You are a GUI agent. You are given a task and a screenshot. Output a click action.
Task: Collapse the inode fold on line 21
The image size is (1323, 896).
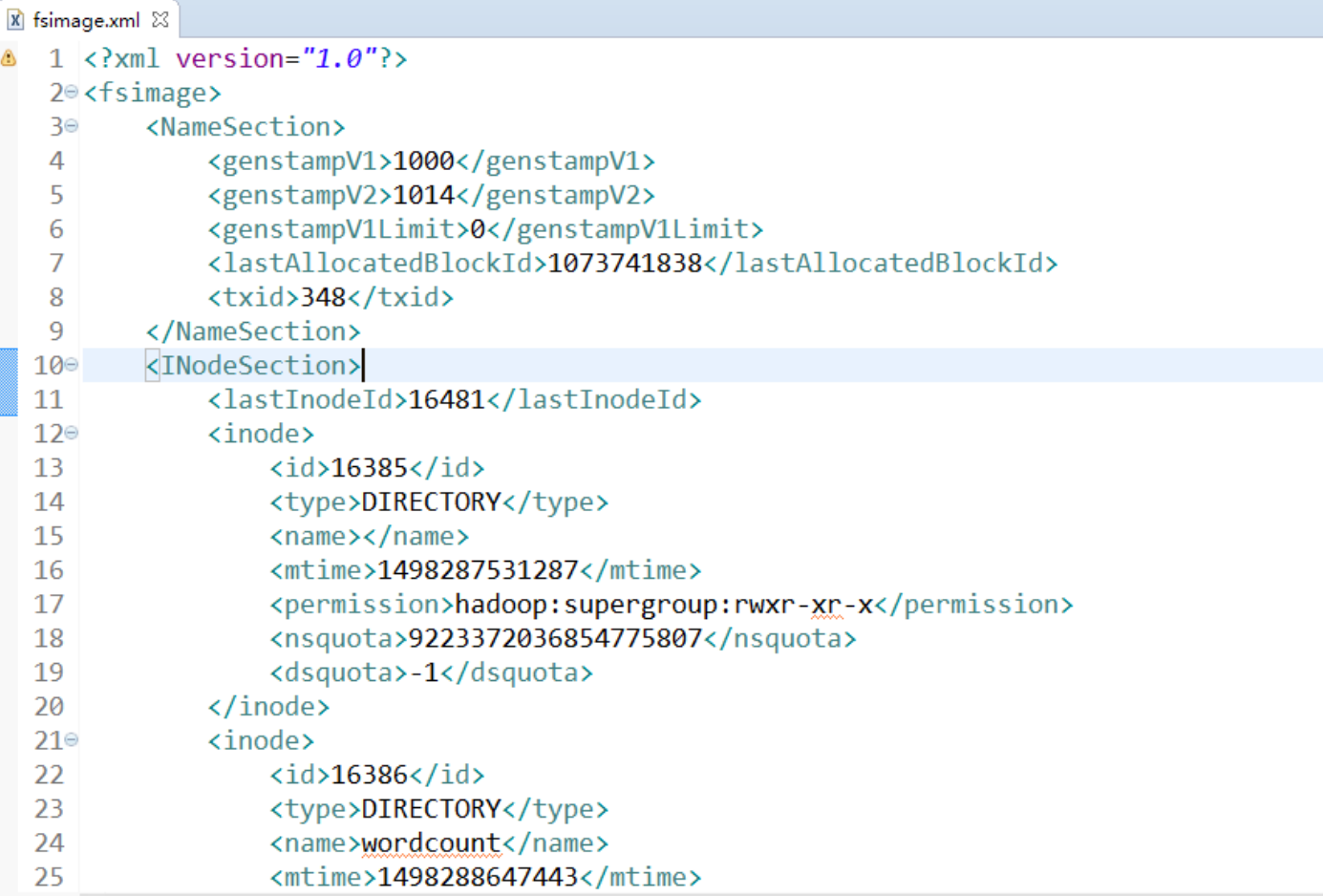click(72, 739)
